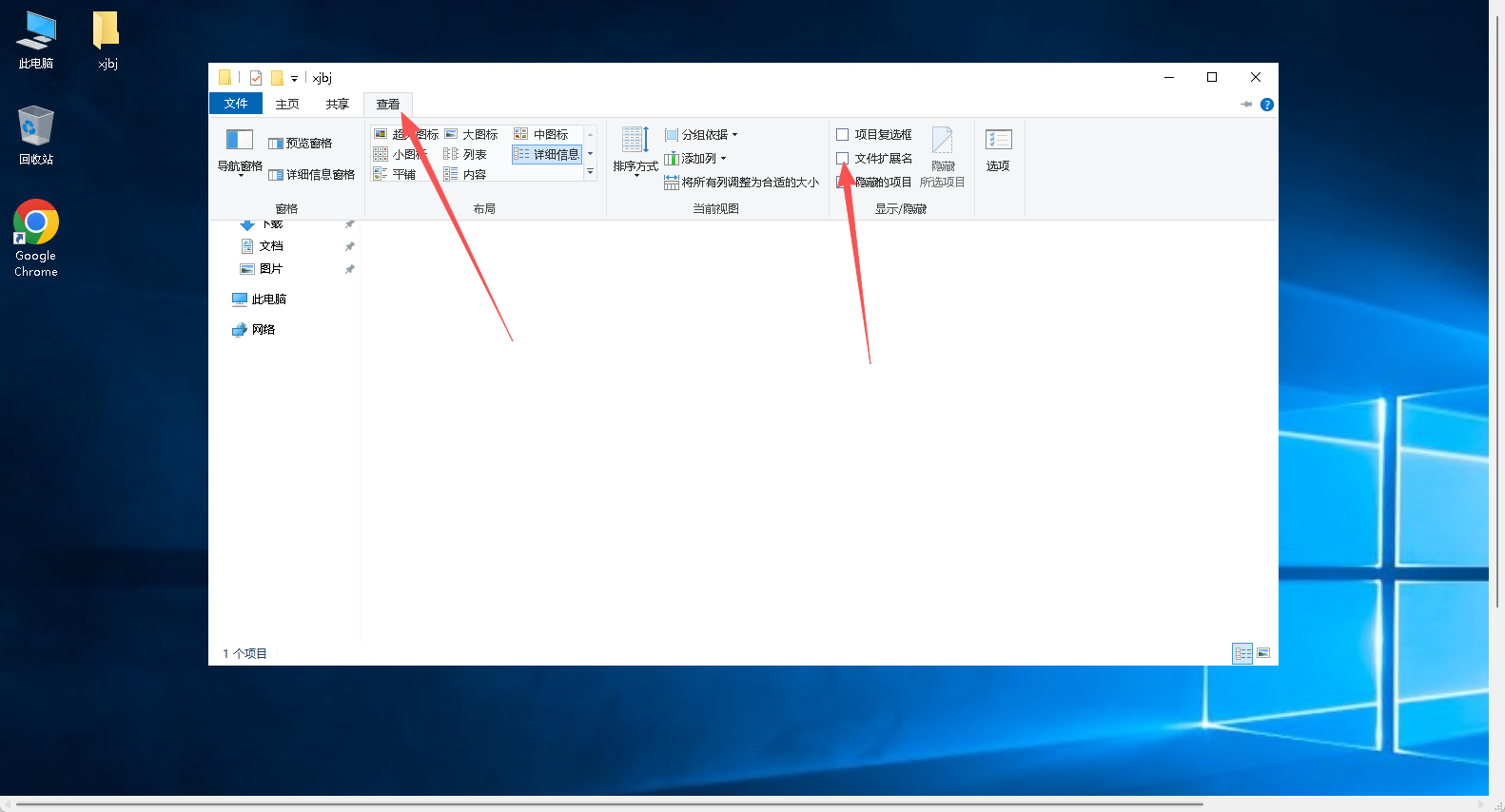Toggle the 详细信息窗格 details pane
This screenshot has width=1505, height=812.
click(311, 175)
